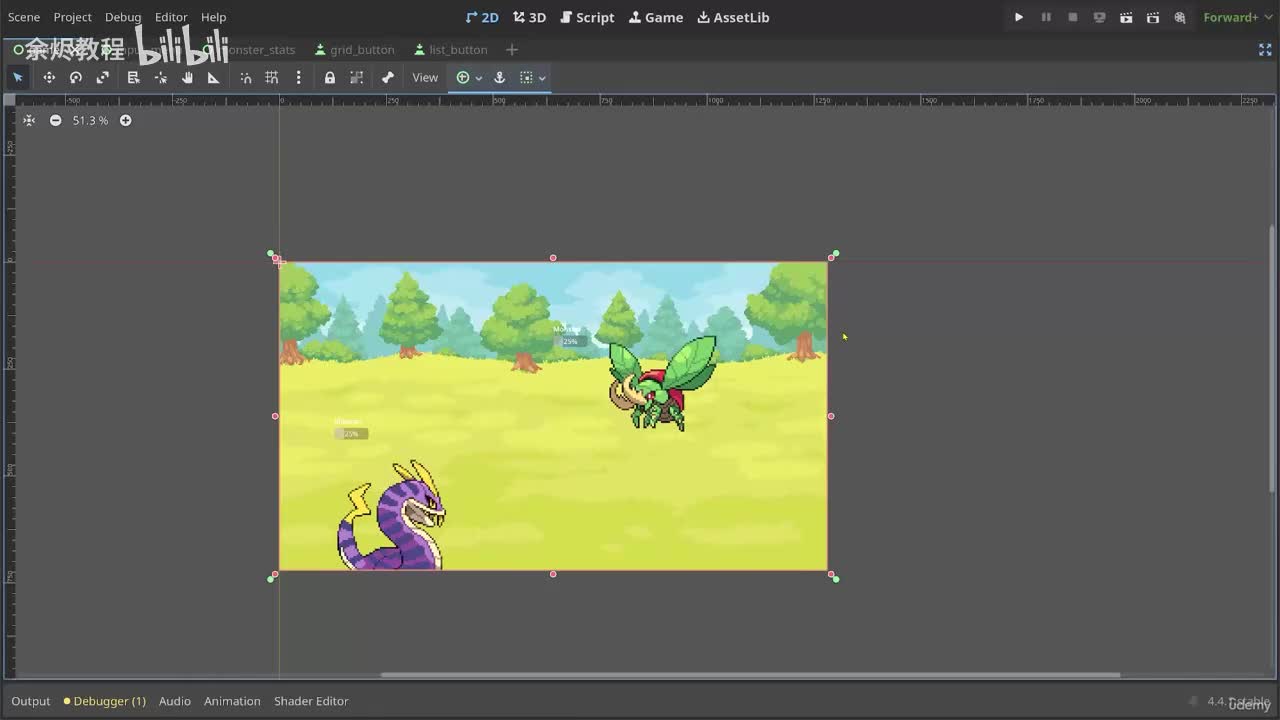Image resolution: width=1280 pixels, height=720 pixels.
Task: Select the purple snake monster sprite
Action: point(391,516)
